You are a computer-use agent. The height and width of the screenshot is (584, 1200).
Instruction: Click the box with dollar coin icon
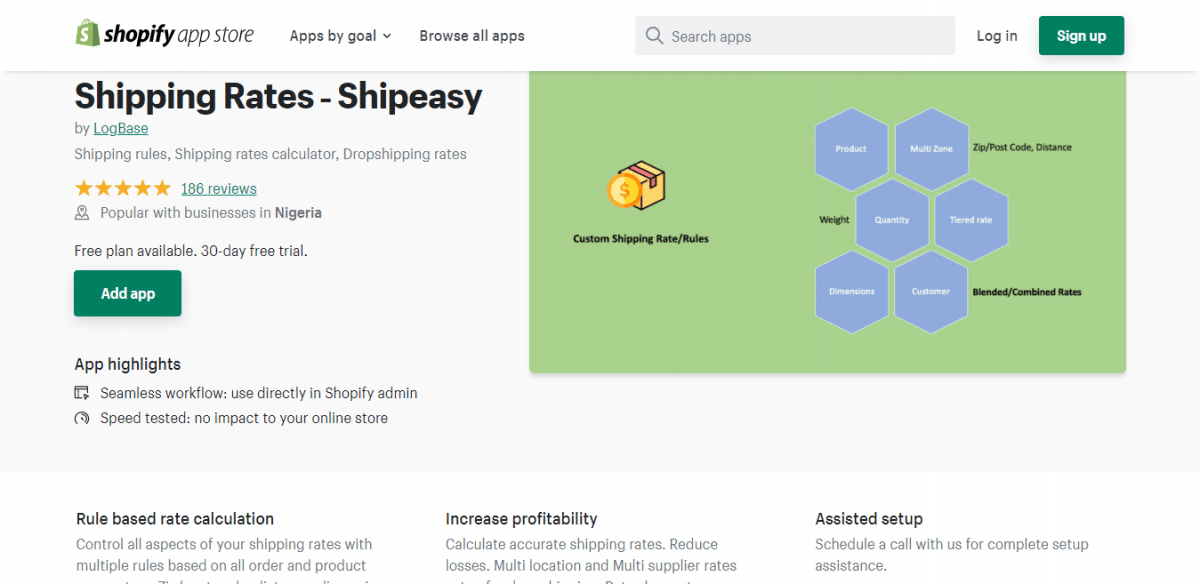(636, 186)
